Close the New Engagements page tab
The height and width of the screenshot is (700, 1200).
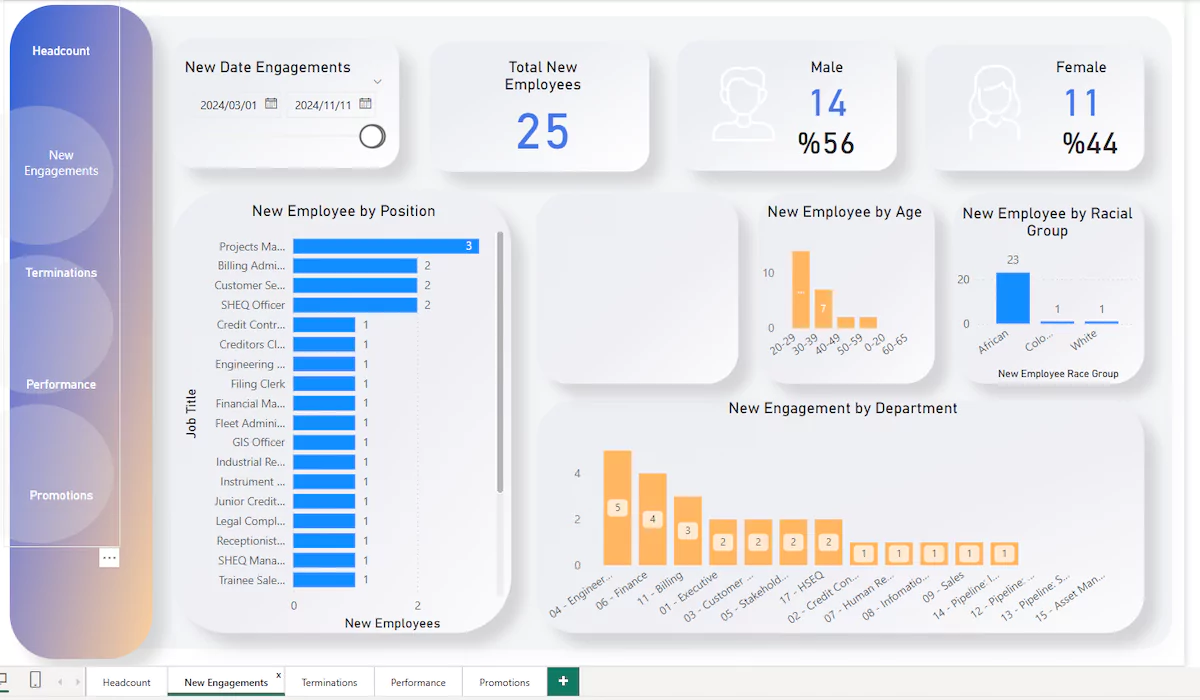coord(278,676)
